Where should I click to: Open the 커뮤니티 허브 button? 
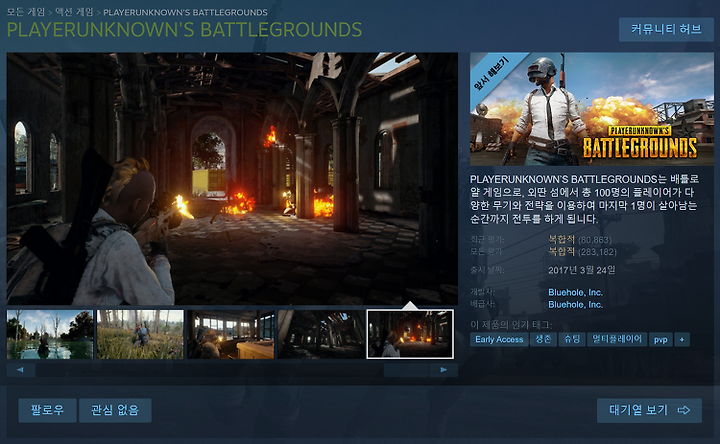click(666, 29)
